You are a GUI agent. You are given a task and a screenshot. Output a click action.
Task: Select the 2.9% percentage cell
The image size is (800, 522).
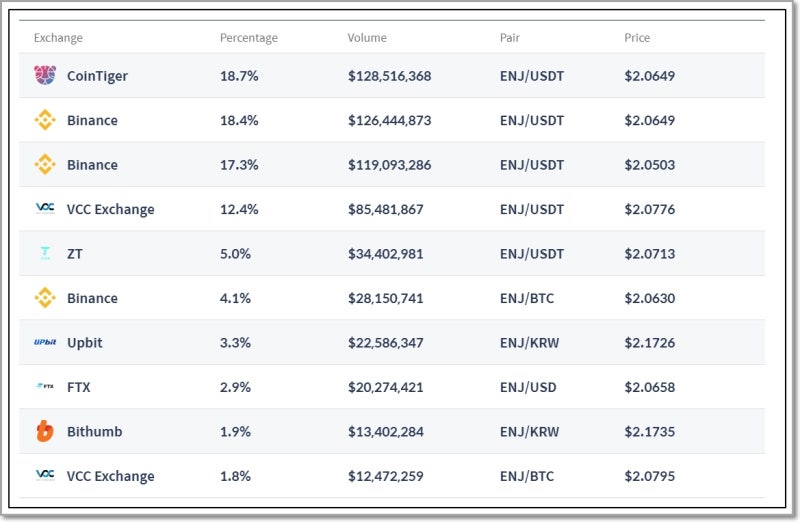pyautogui.click(x=235, y=387)
